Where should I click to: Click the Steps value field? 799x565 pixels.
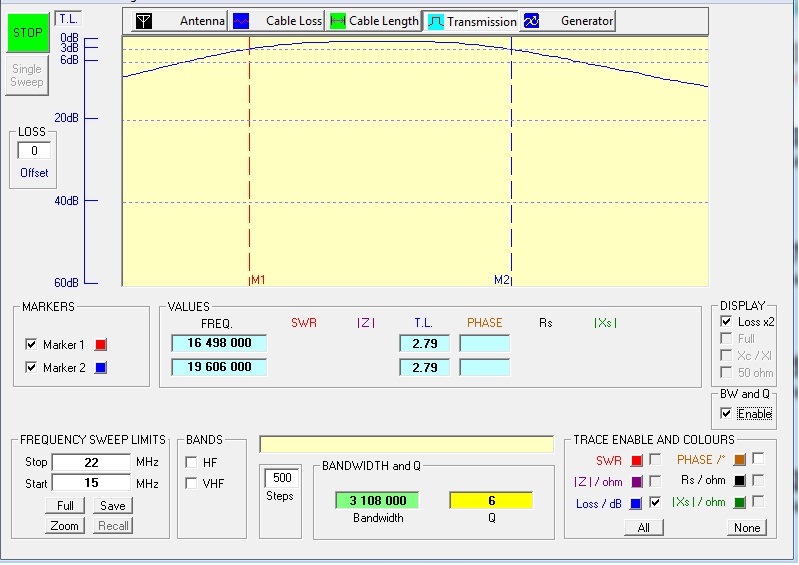pyautogui.click(x=281, y=478)
